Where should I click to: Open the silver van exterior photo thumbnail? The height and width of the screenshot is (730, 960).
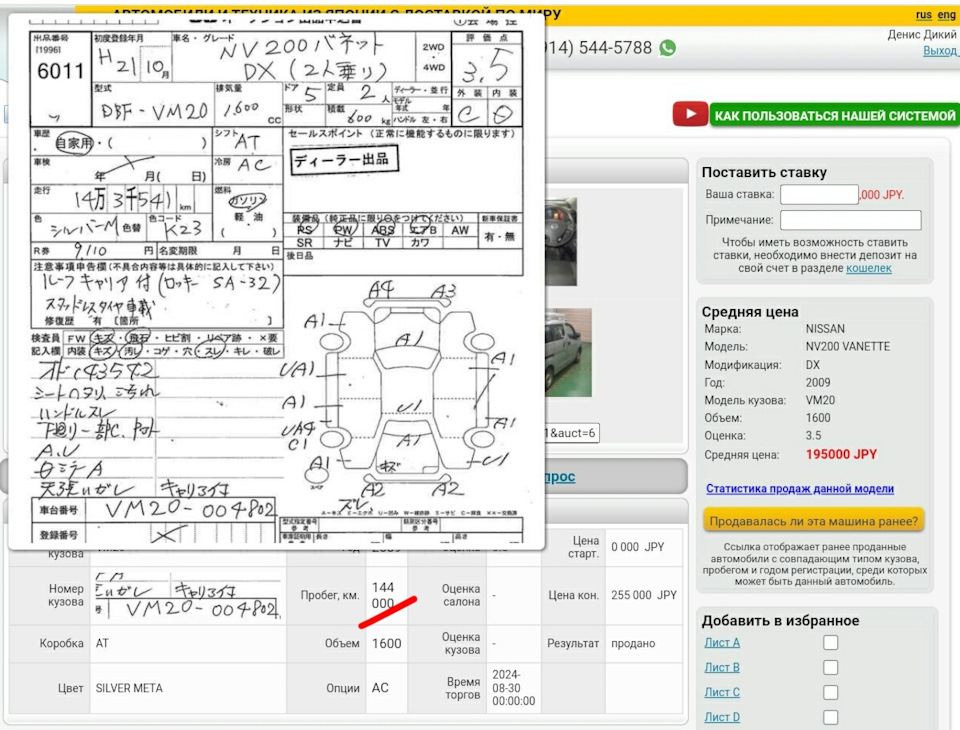(x=568, y=352)
